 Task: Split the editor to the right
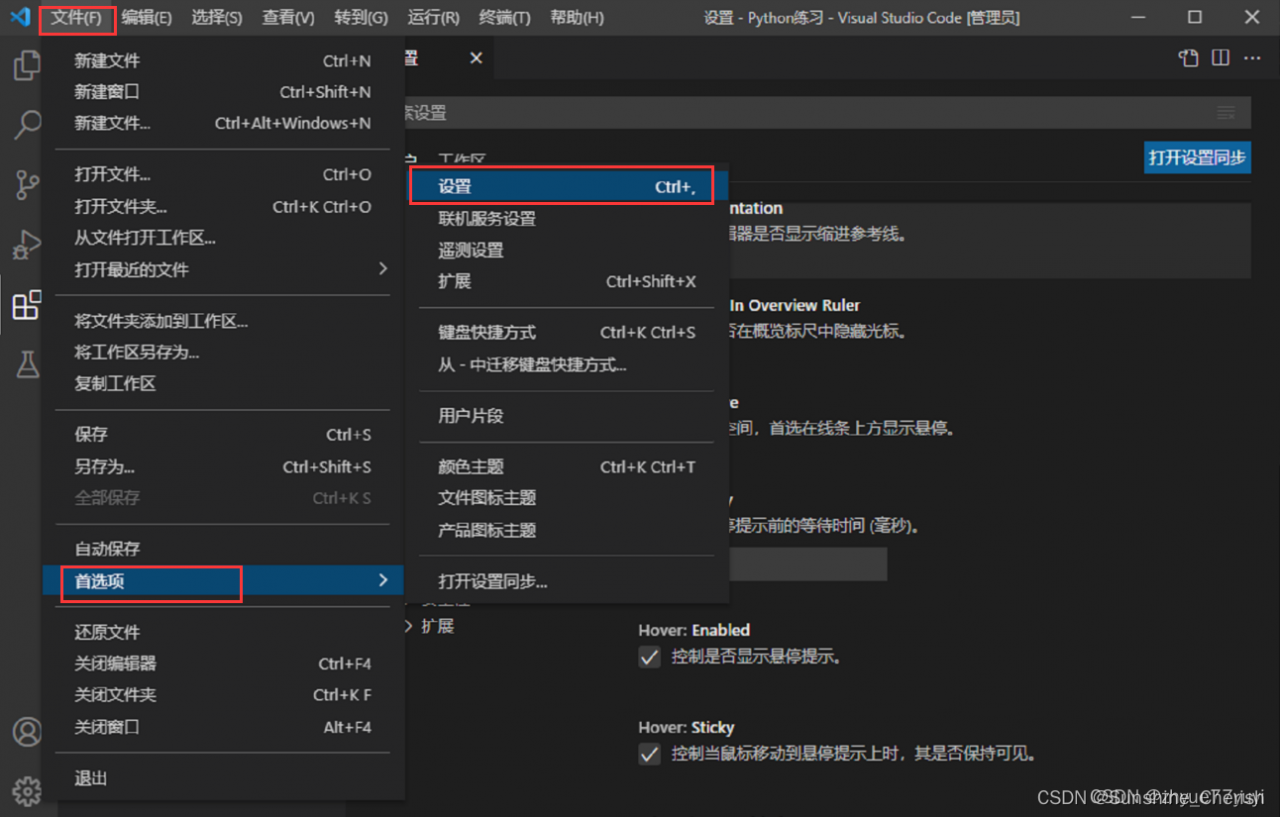point(1220,58)
